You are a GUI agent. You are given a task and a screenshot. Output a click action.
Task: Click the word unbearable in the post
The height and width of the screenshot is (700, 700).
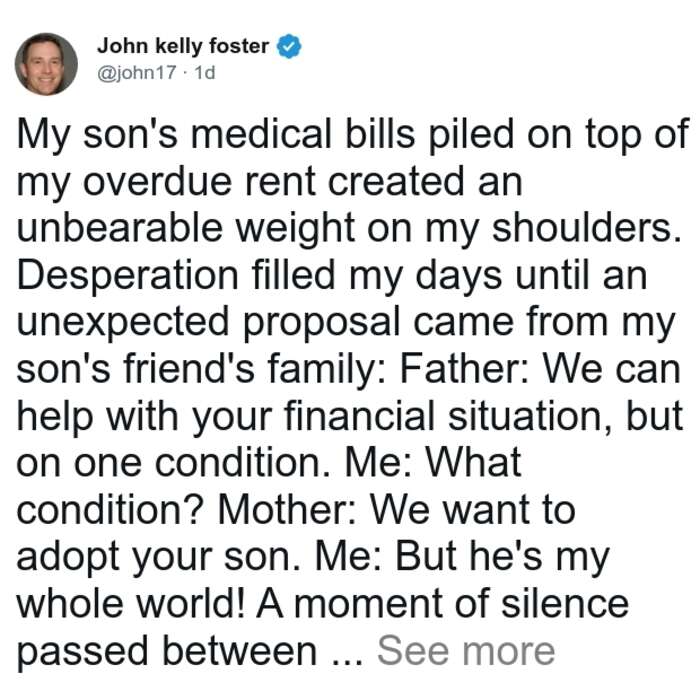[x=120, y=228]
